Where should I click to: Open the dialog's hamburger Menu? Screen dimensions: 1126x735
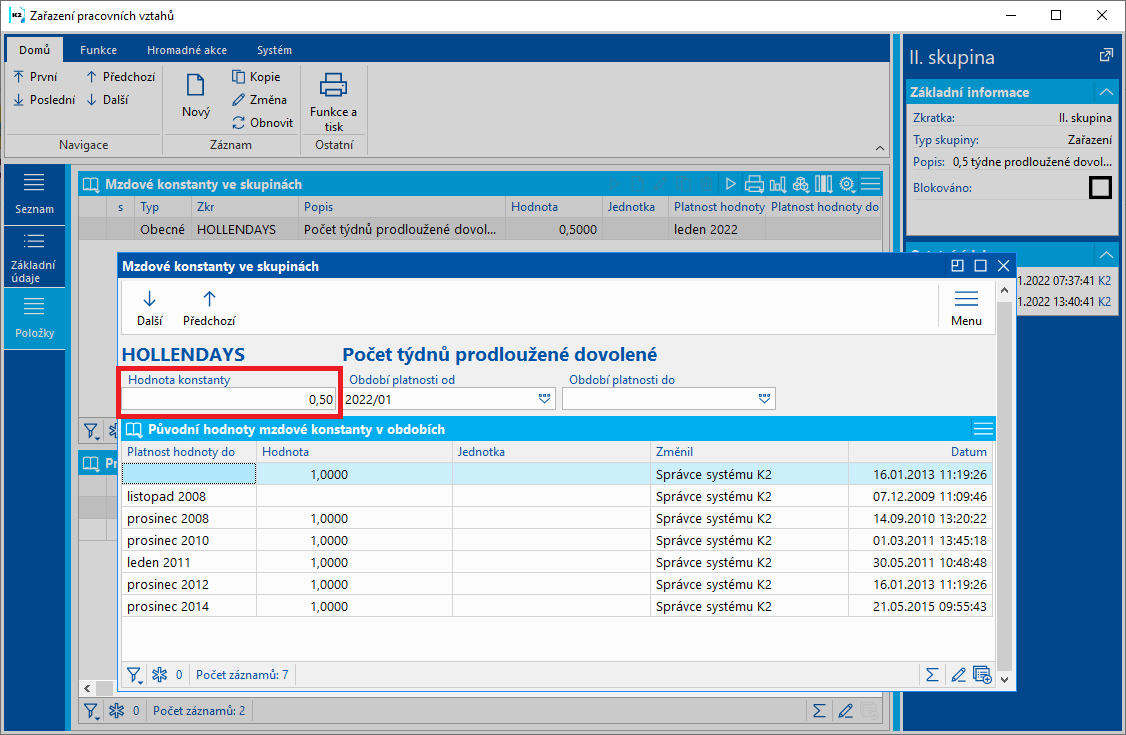click(965, 299)
